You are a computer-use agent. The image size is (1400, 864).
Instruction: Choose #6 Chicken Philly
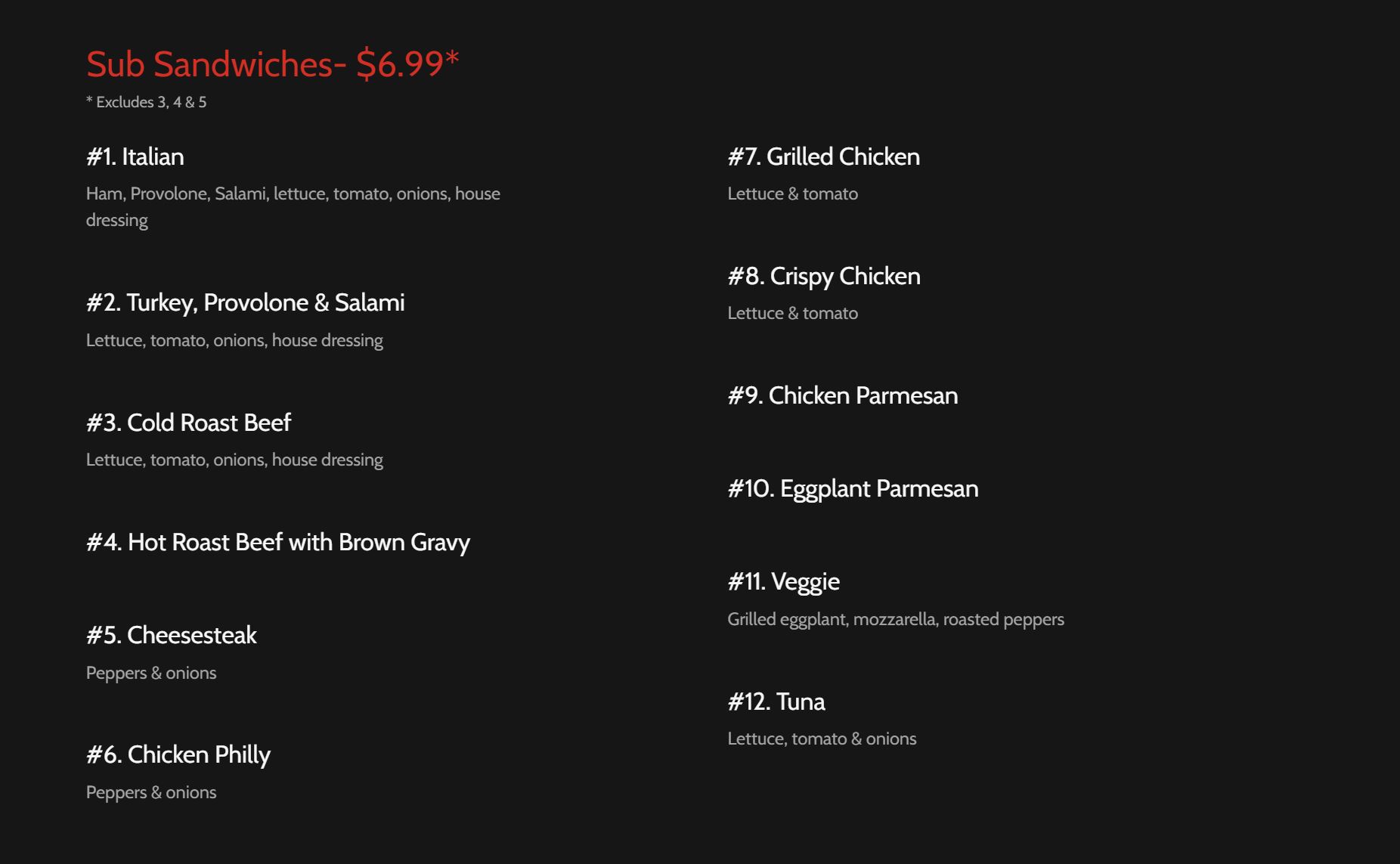tap(178, 754)
